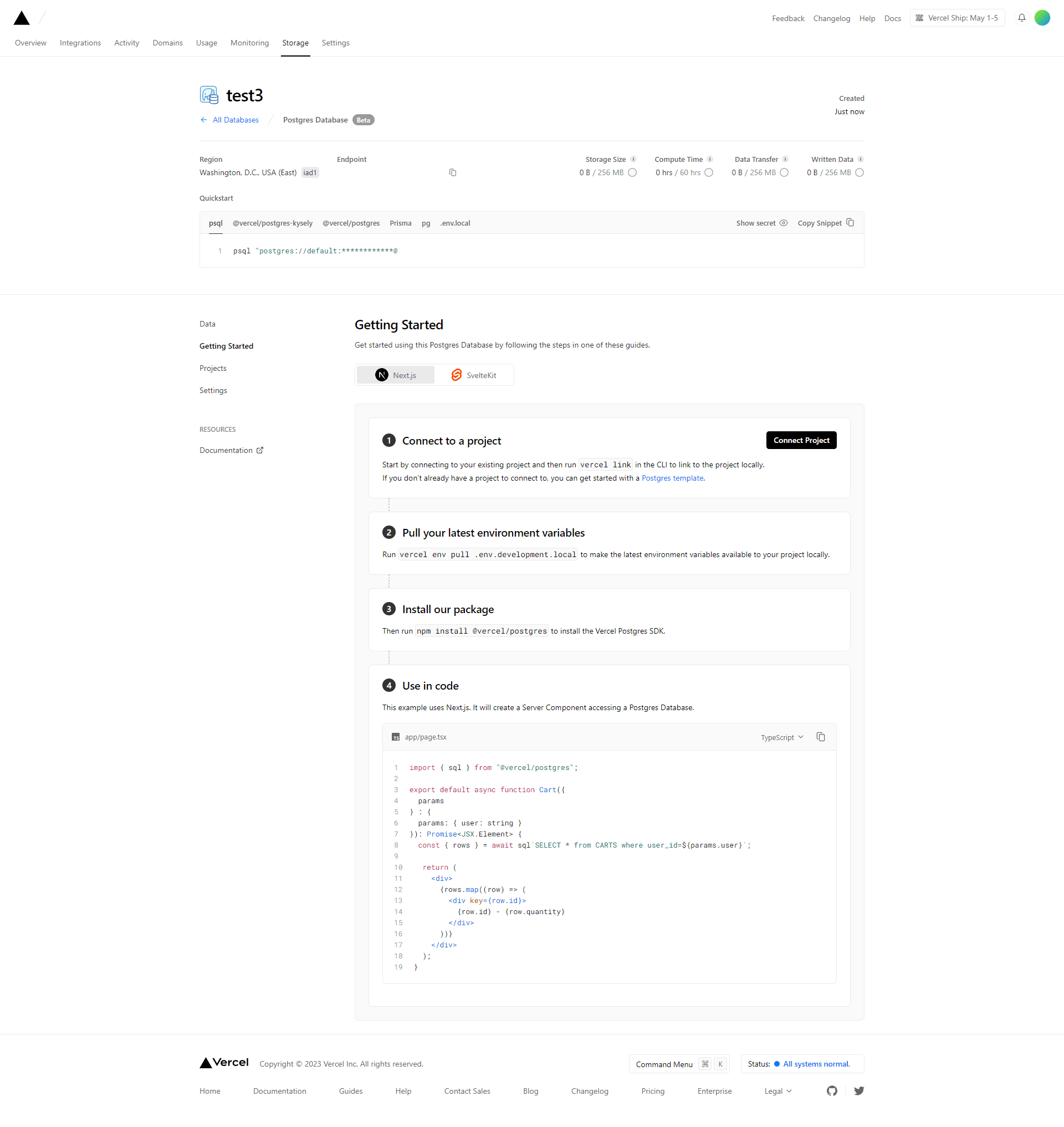Switch to the Monitoring tab
Image resolution: width=1064 pixels, height=1127 pixels.
coord(249,43)
